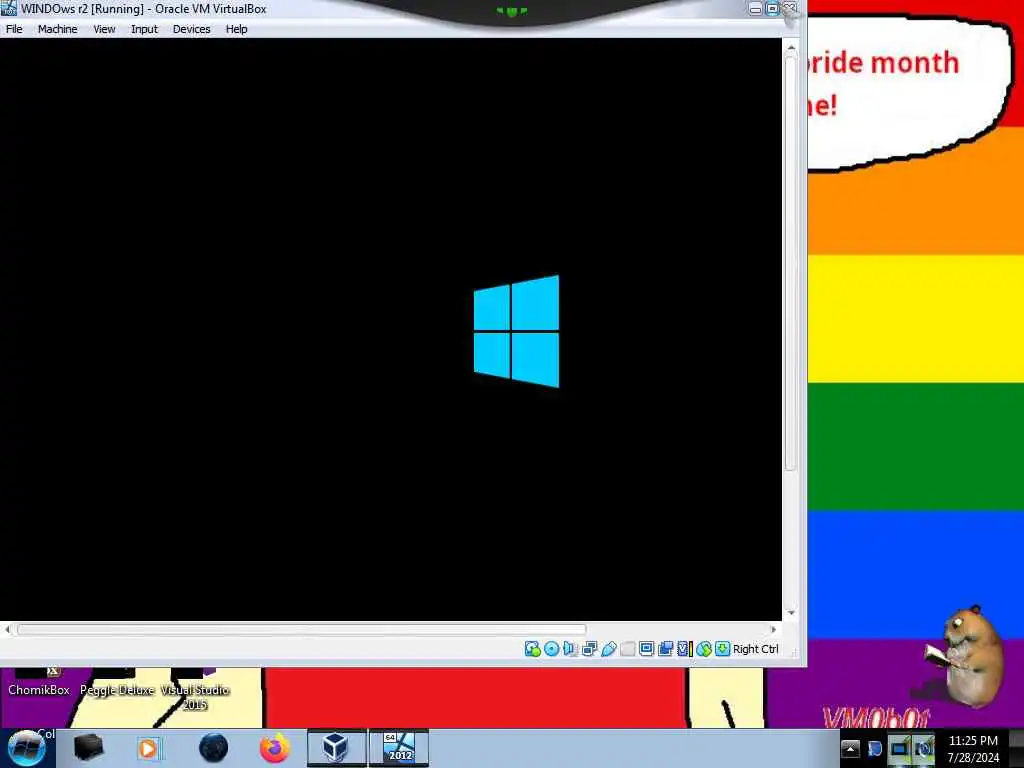Viewport: 1024px width, 768px height.
Task: Click the network adapter status icon
Action: point(589,648)
